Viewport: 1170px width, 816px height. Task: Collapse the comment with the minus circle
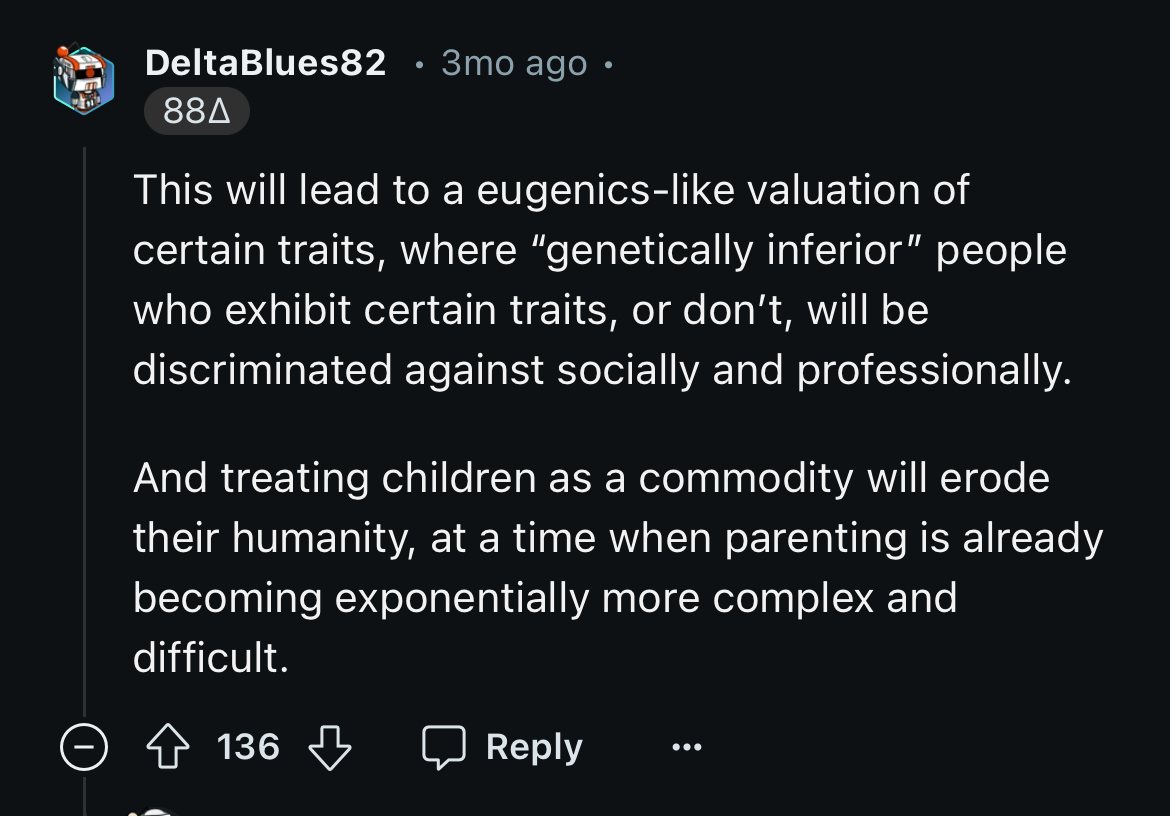84,747
